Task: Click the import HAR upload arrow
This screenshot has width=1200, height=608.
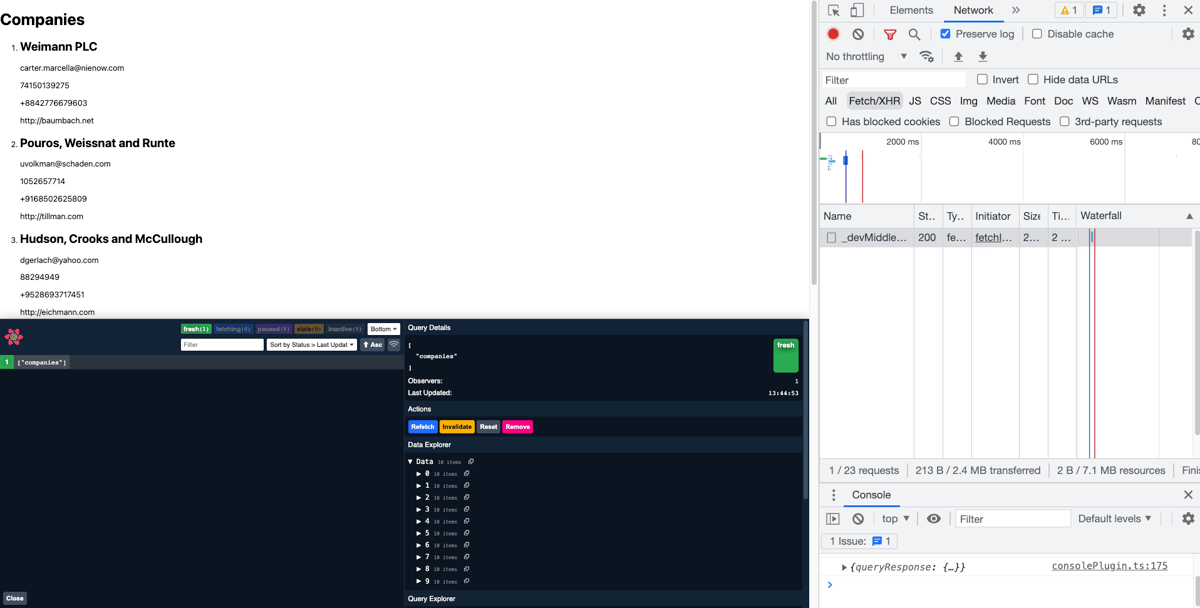Action: tap(958, 57)
